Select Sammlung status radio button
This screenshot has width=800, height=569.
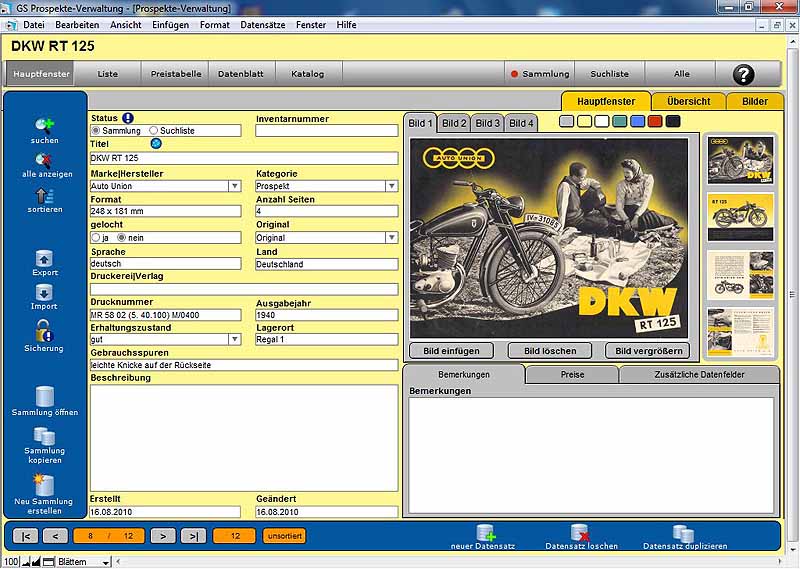(x=95, y=131)
